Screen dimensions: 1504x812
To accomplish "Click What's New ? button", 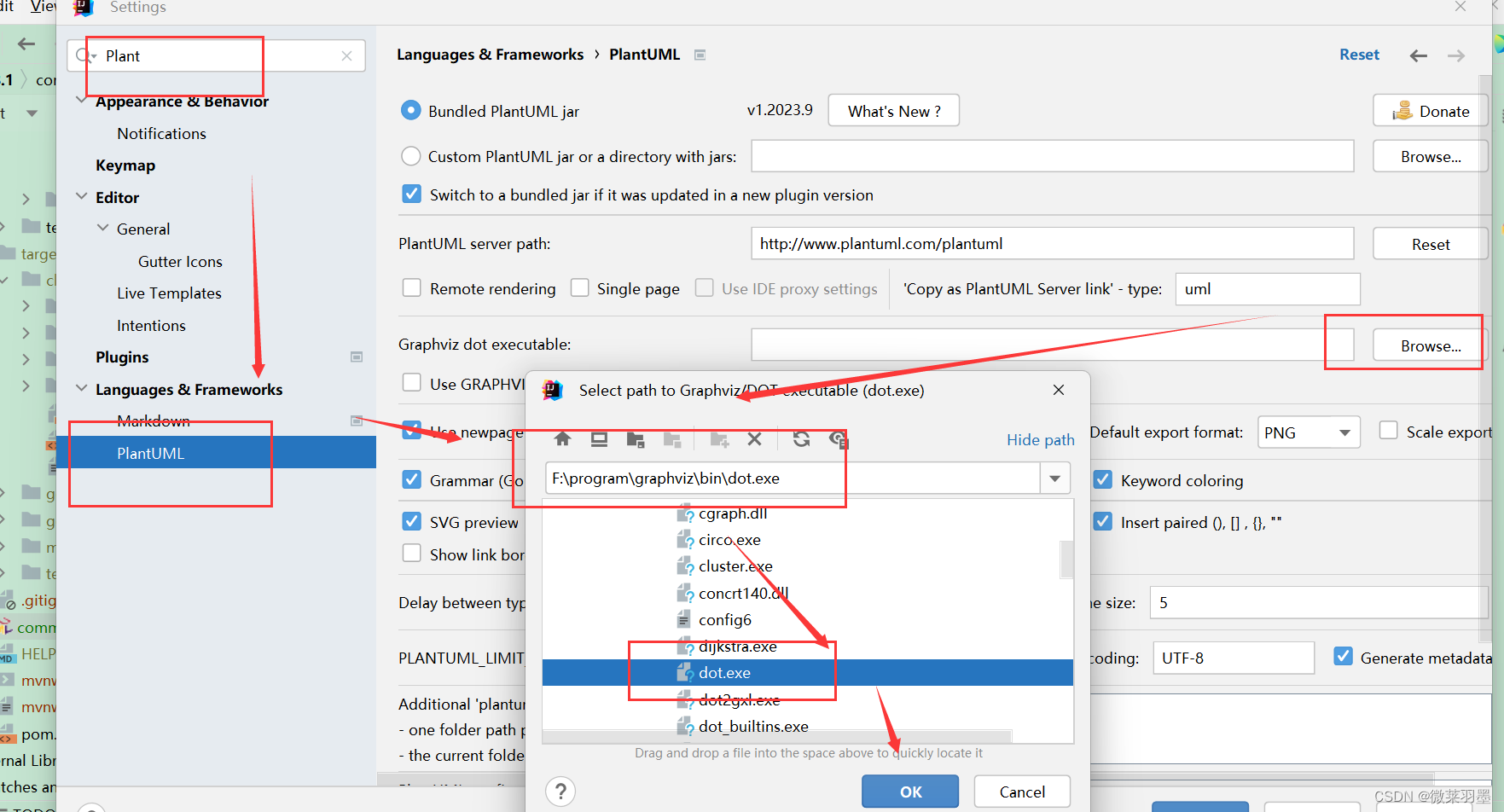I will coord(894,111).
